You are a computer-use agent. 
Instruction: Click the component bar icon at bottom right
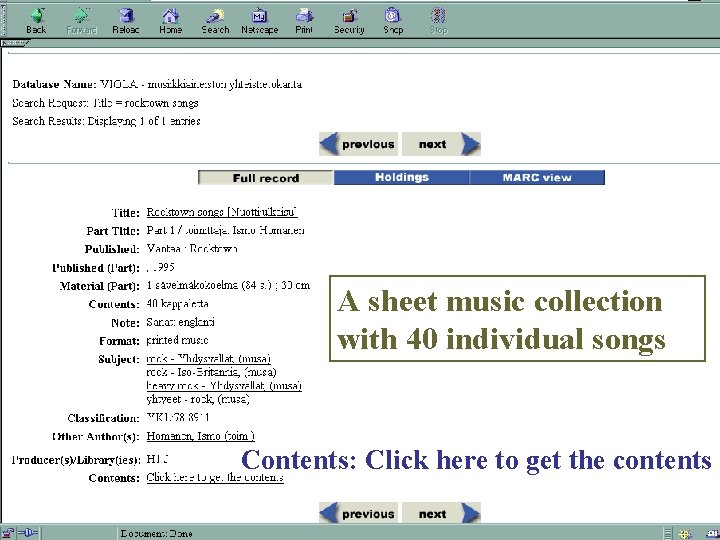click(x=686, y=534)
